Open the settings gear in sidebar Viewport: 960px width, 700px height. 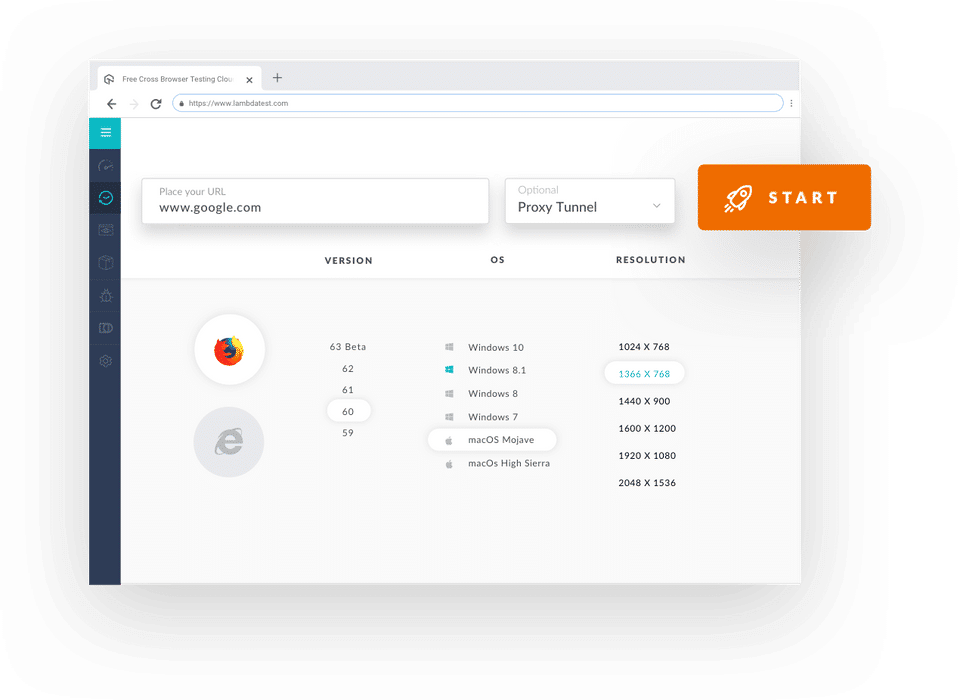[x=105, y=361]
